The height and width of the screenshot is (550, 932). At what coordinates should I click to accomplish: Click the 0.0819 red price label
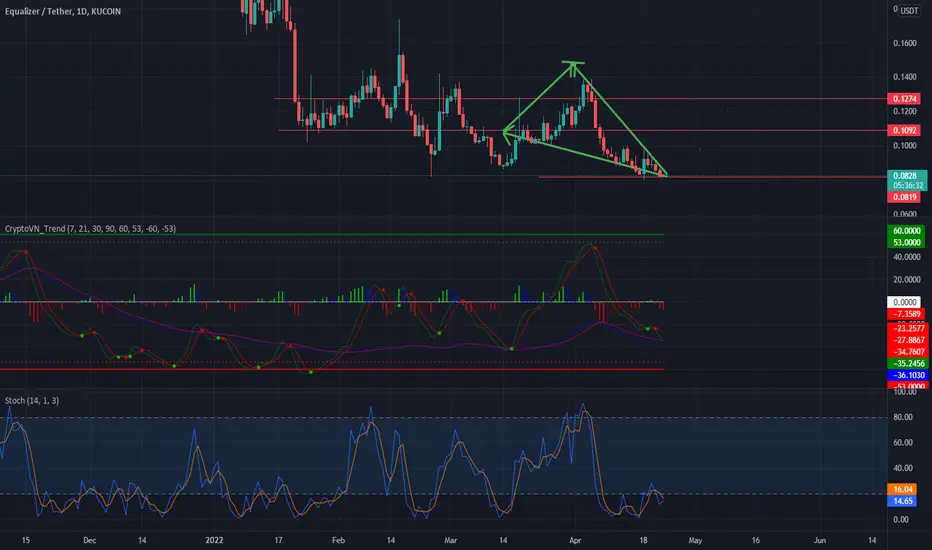point(904,197)
